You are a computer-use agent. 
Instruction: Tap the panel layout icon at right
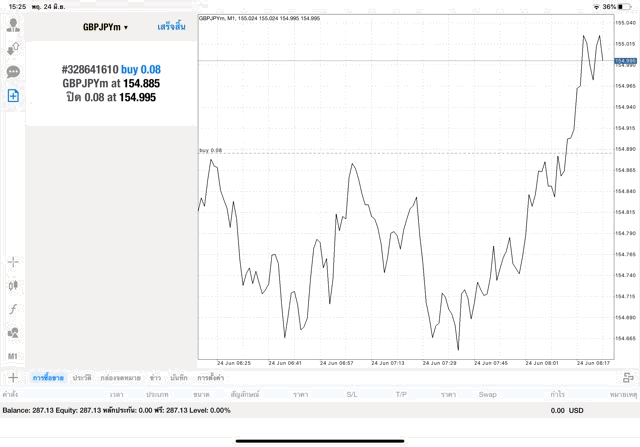(x=628, y=378)
